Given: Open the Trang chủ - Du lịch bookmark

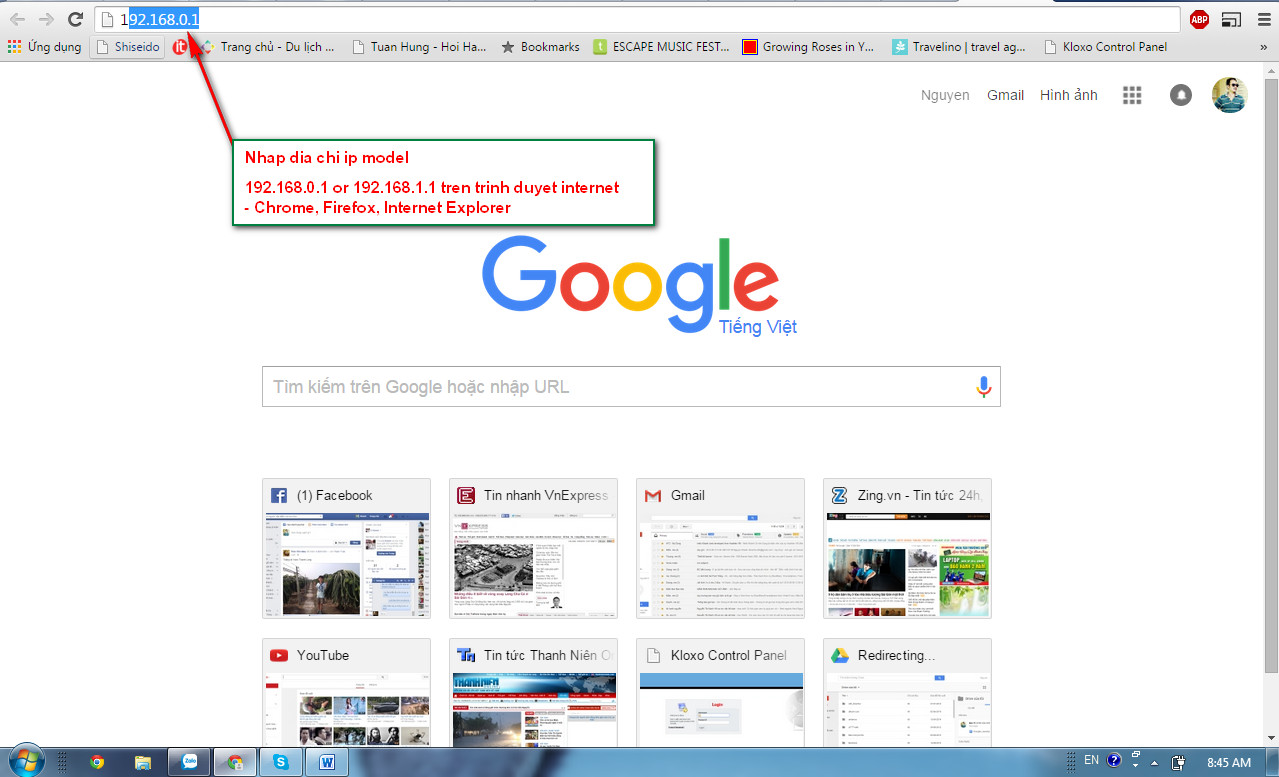Looking at the screenshot, I should tap(268, 47).
